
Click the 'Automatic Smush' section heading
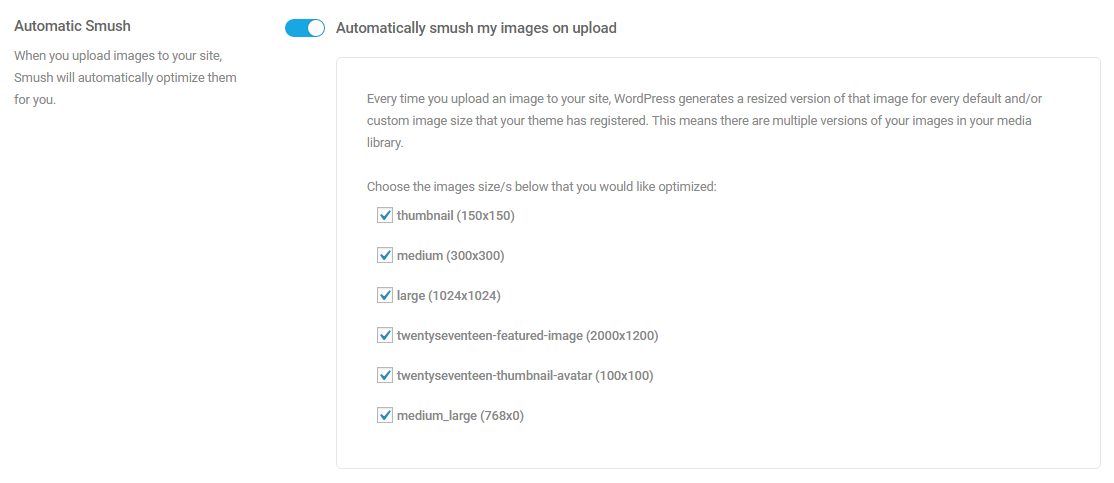[x=72, y=26]
